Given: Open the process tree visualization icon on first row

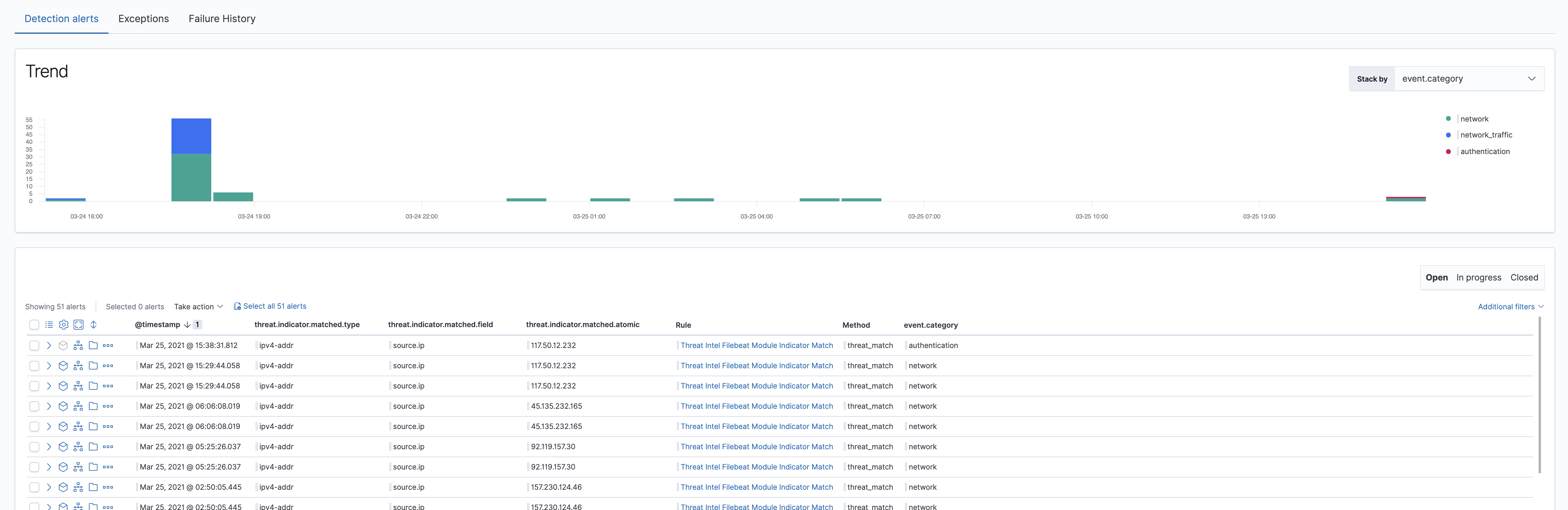Looking at the screenshot, I should (x=78, y=345).
